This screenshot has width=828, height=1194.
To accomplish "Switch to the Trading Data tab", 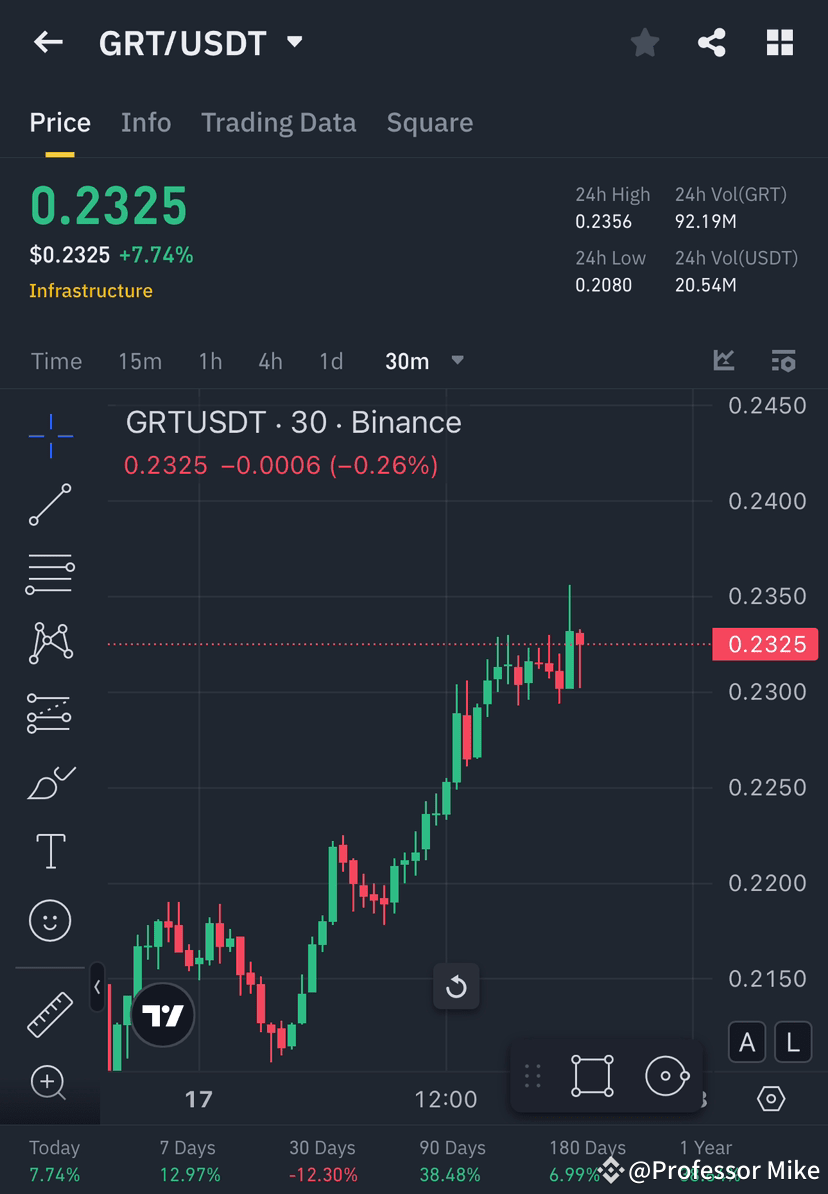I will [279, 122].
